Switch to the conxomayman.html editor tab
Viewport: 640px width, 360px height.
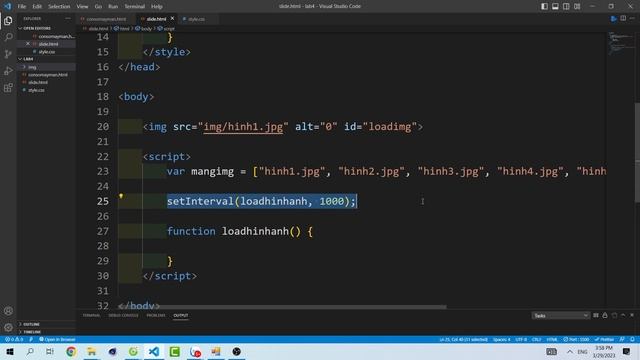coord(106,19)
